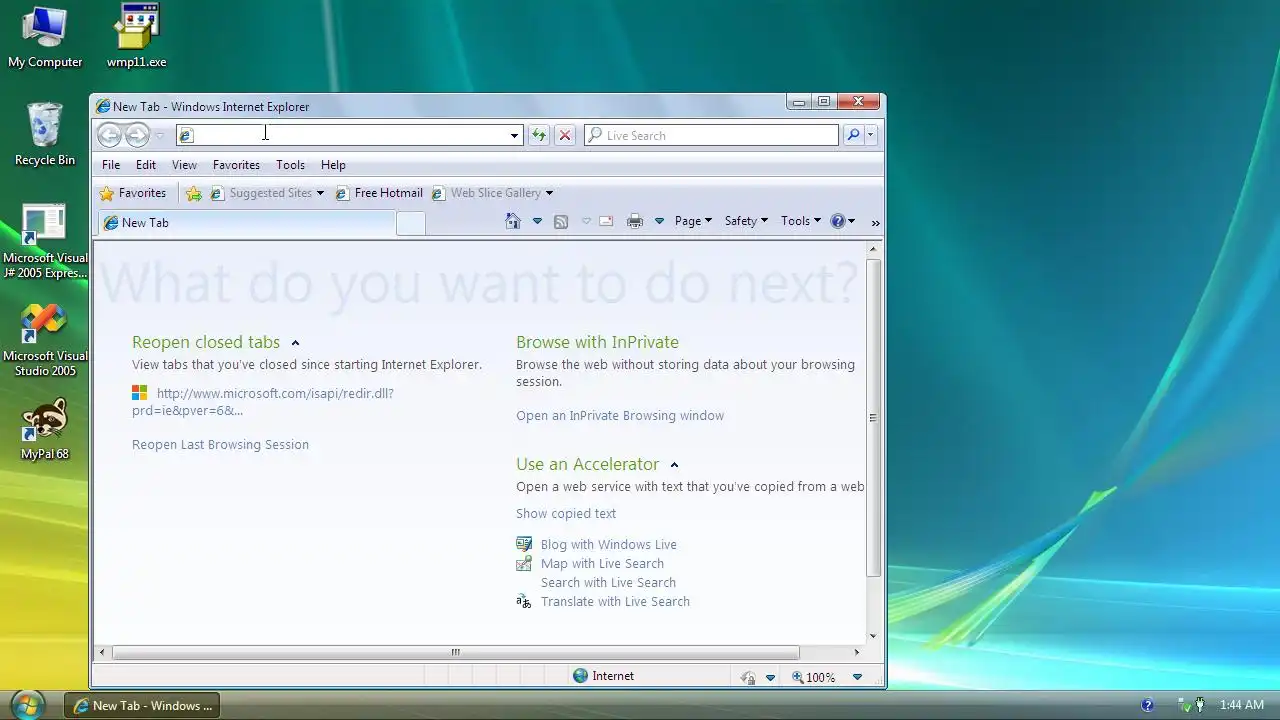Select the Recycle Bin desktop icon
Image resolution: width=1280 pixels, height=720 pixels.
click(x=45, y=135)
